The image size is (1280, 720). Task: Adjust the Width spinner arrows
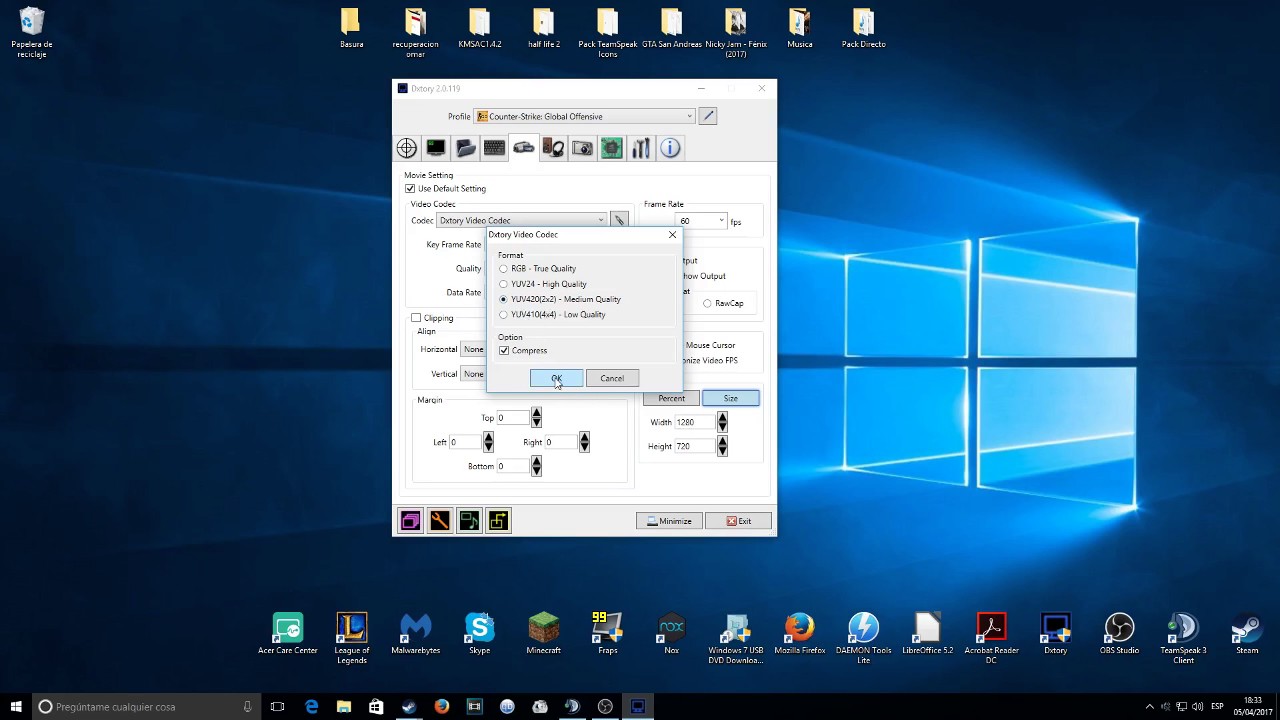(722, 422)
